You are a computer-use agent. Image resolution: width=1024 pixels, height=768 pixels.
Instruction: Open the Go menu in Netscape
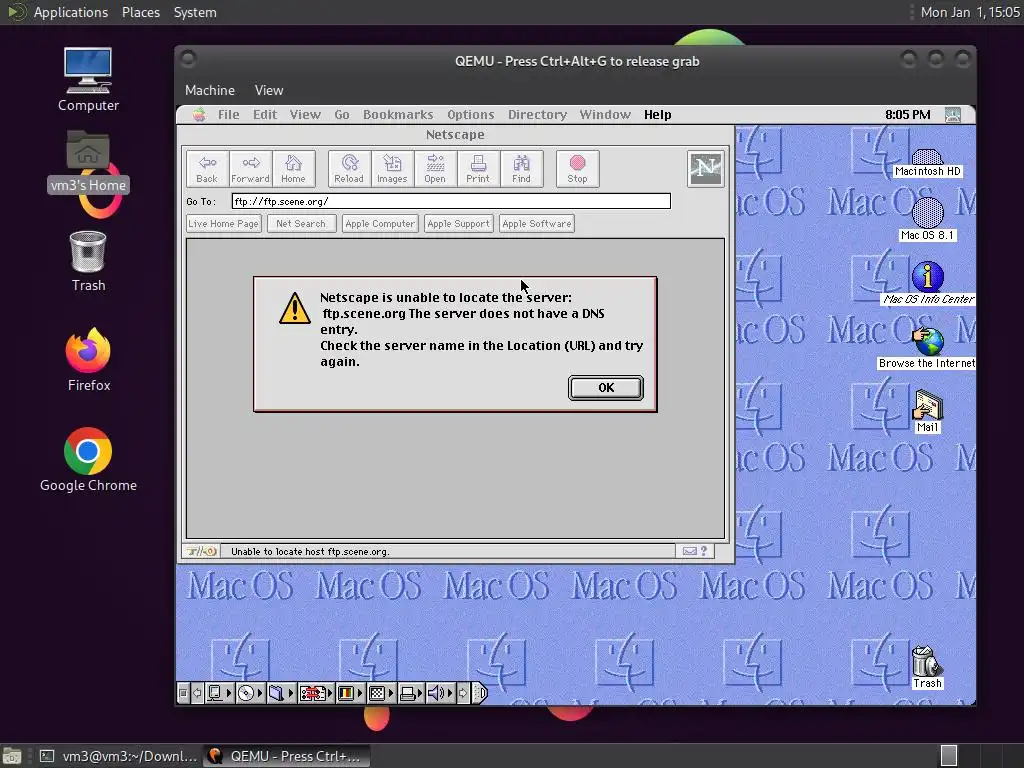(x=342, y=115)
